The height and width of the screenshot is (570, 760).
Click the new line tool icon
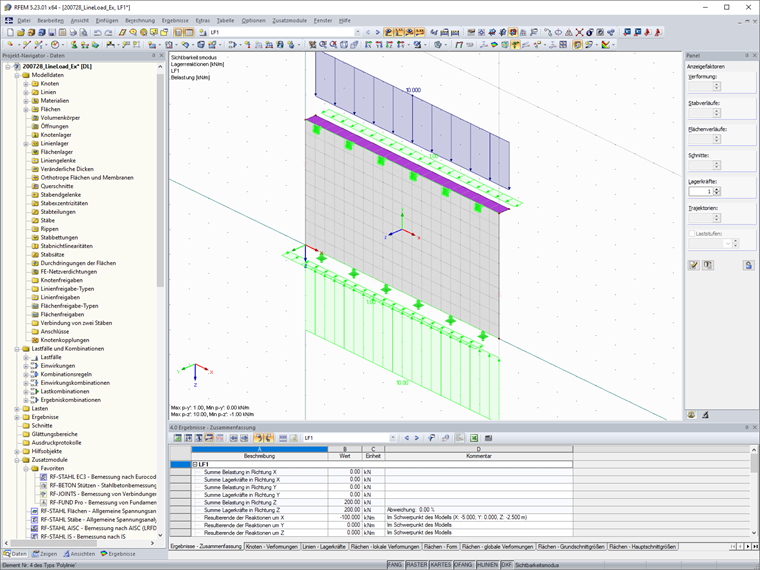tap(26, 45)
